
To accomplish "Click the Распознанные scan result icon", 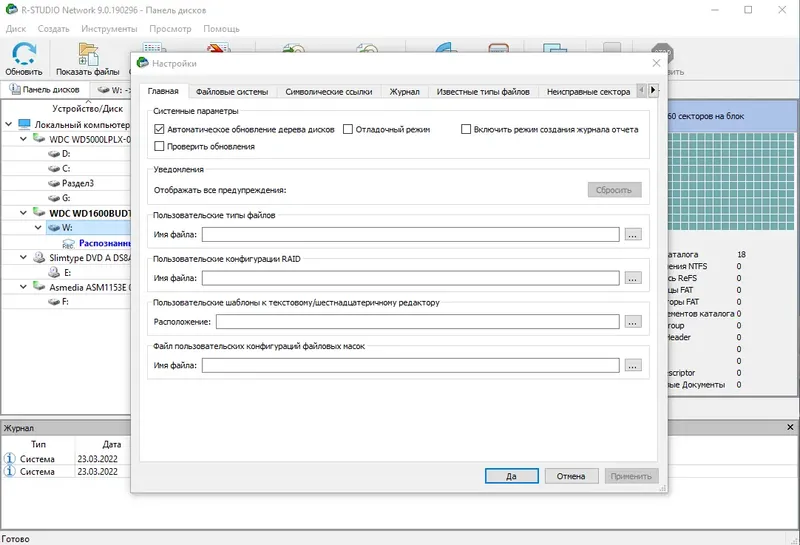I will pos(68,243).
